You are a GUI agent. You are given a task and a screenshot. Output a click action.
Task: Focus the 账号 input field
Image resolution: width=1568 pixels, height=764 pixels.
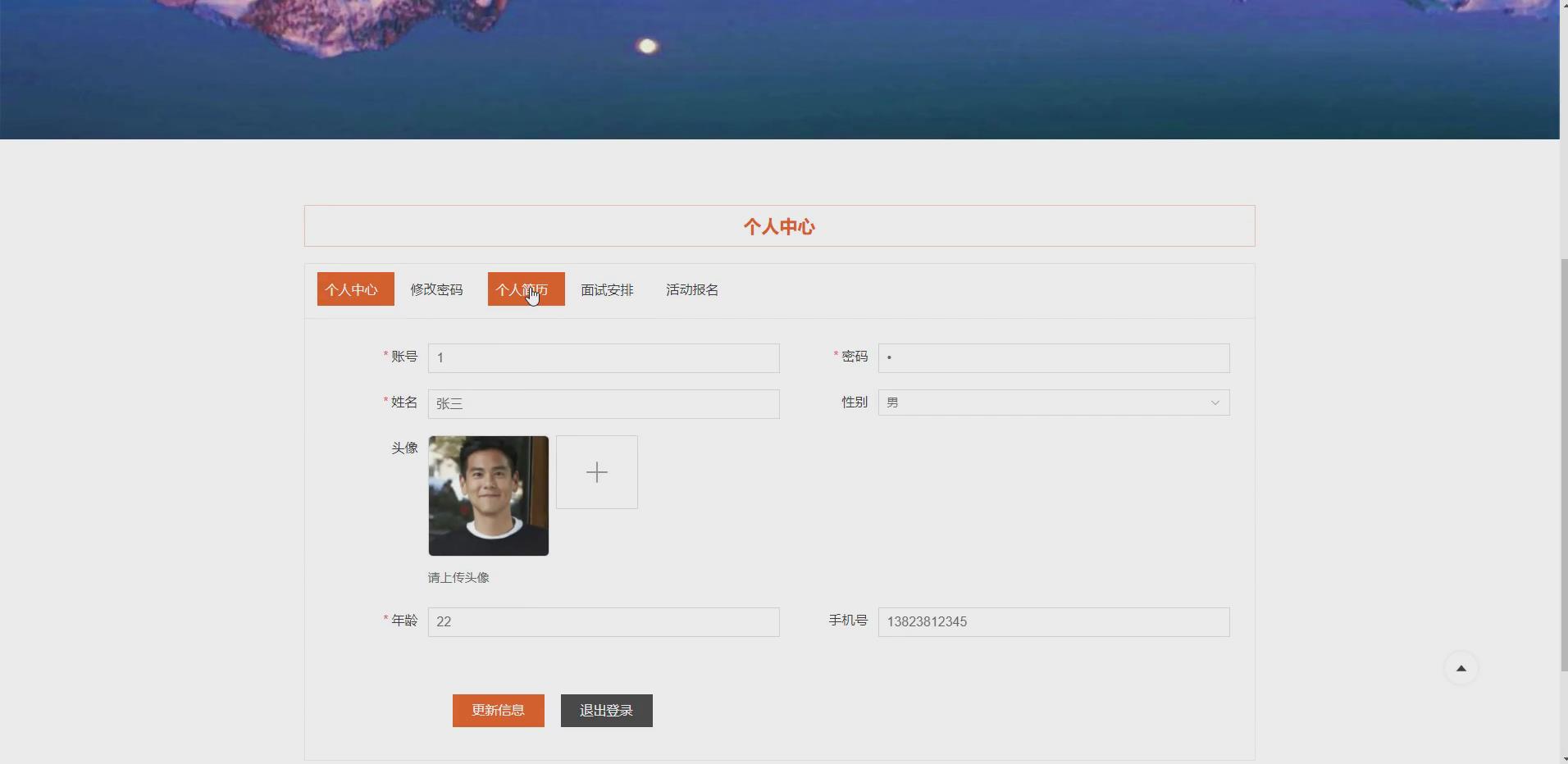(604, 358)
